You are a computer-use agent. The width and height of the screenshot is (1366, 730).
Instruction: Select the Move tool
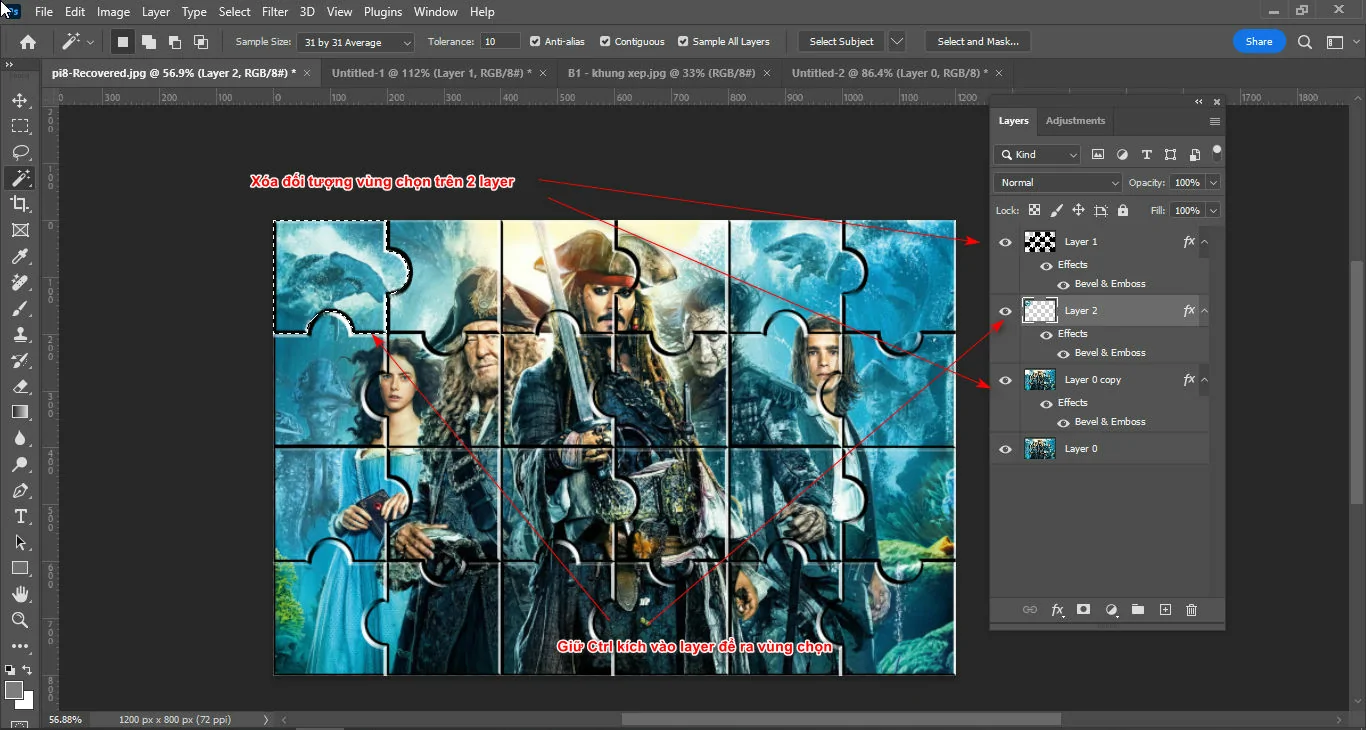(x=20, y=100)
